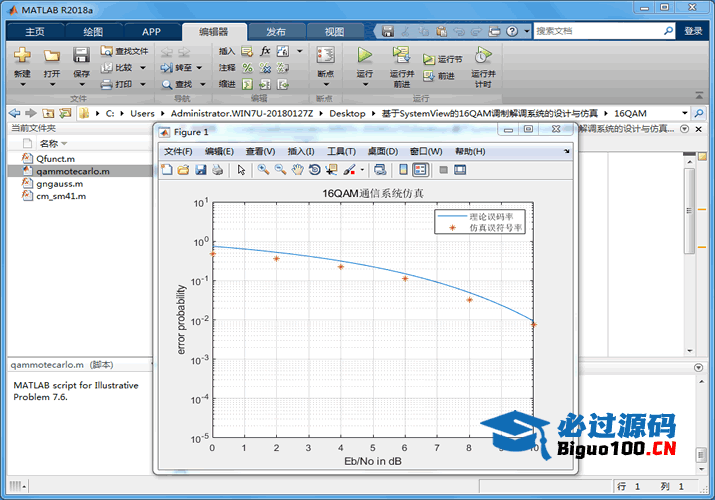Click Zoom In tool in Figure 1 toolbar
This screenshot has height=500, width=715.
(x=263, y=170)
